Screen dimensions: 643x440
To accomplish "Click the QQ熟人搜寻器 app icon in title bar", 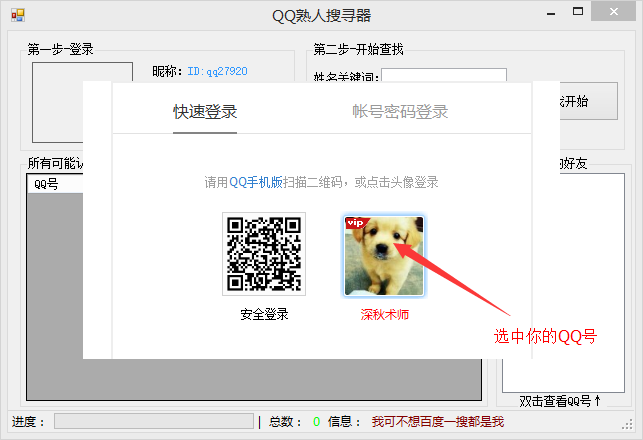I will 18,15.
